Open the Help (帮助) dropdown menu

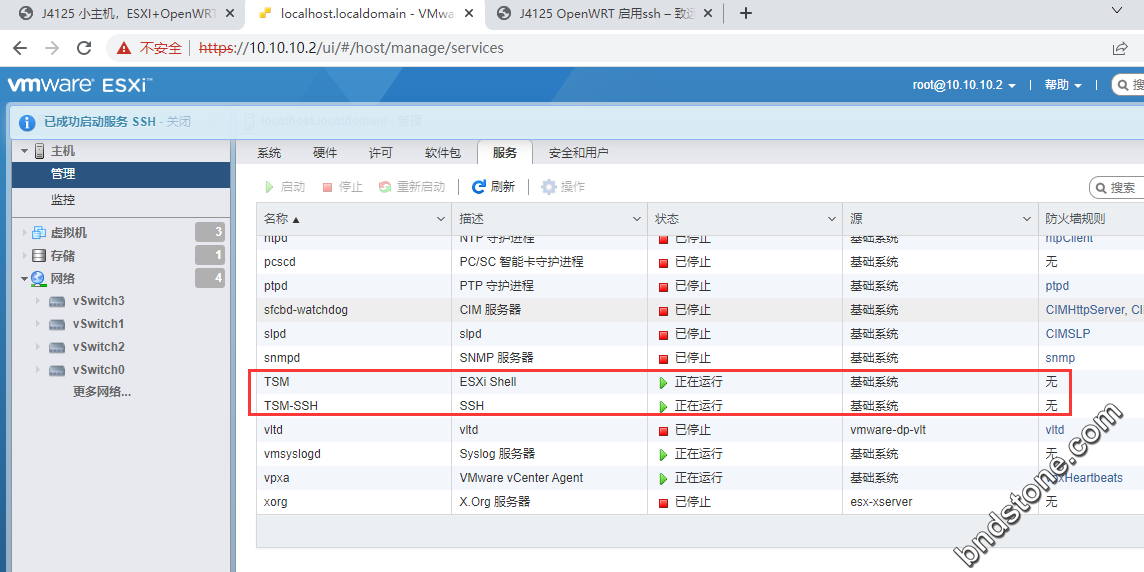[x=1063, y=85]
